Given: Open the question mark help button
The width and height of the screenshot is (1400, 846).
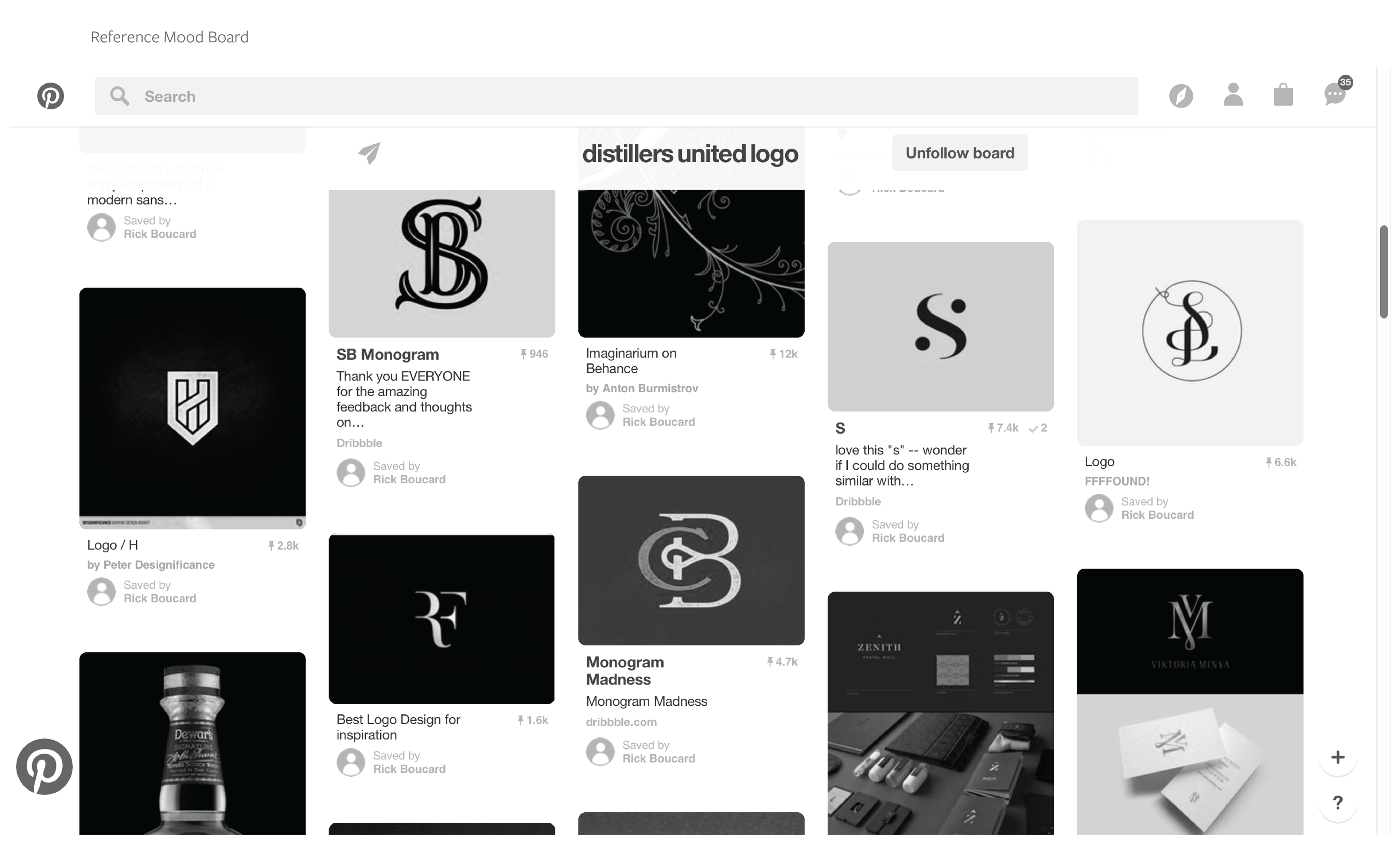Looking at the screenshot, I should pos(1338,803).
